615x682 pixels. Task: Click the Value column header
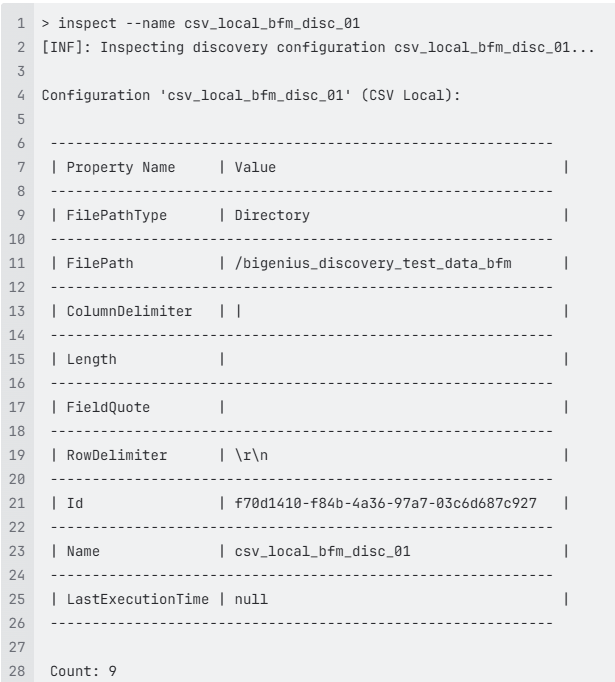(255, 167)
